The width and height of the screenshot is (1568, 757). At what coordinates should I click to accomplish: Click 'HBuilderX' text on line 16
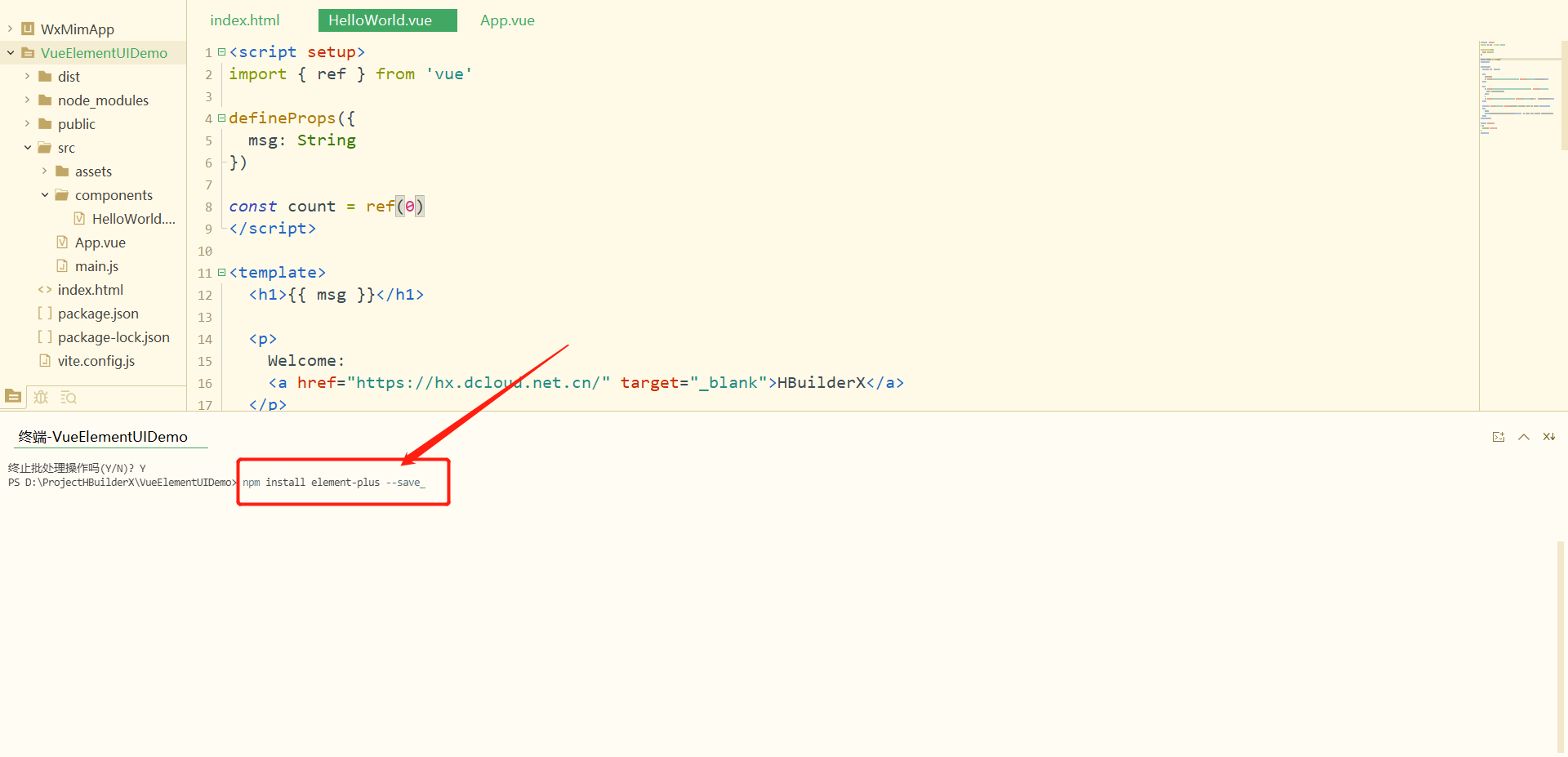point(821,383)
